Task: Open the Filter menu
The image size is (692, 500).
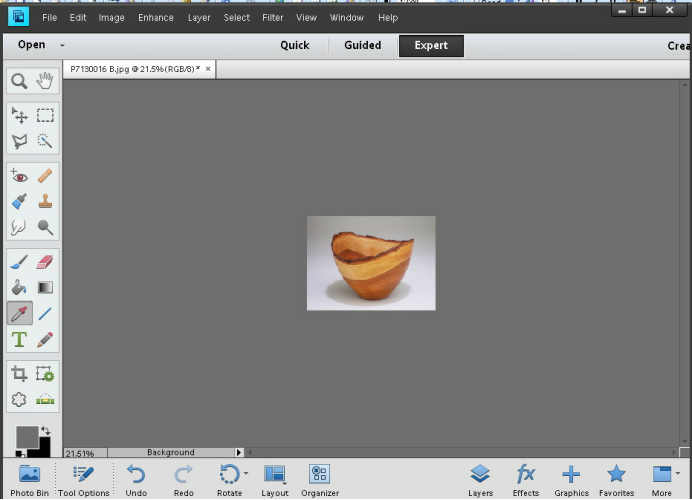Action: (x=272, y=17)
